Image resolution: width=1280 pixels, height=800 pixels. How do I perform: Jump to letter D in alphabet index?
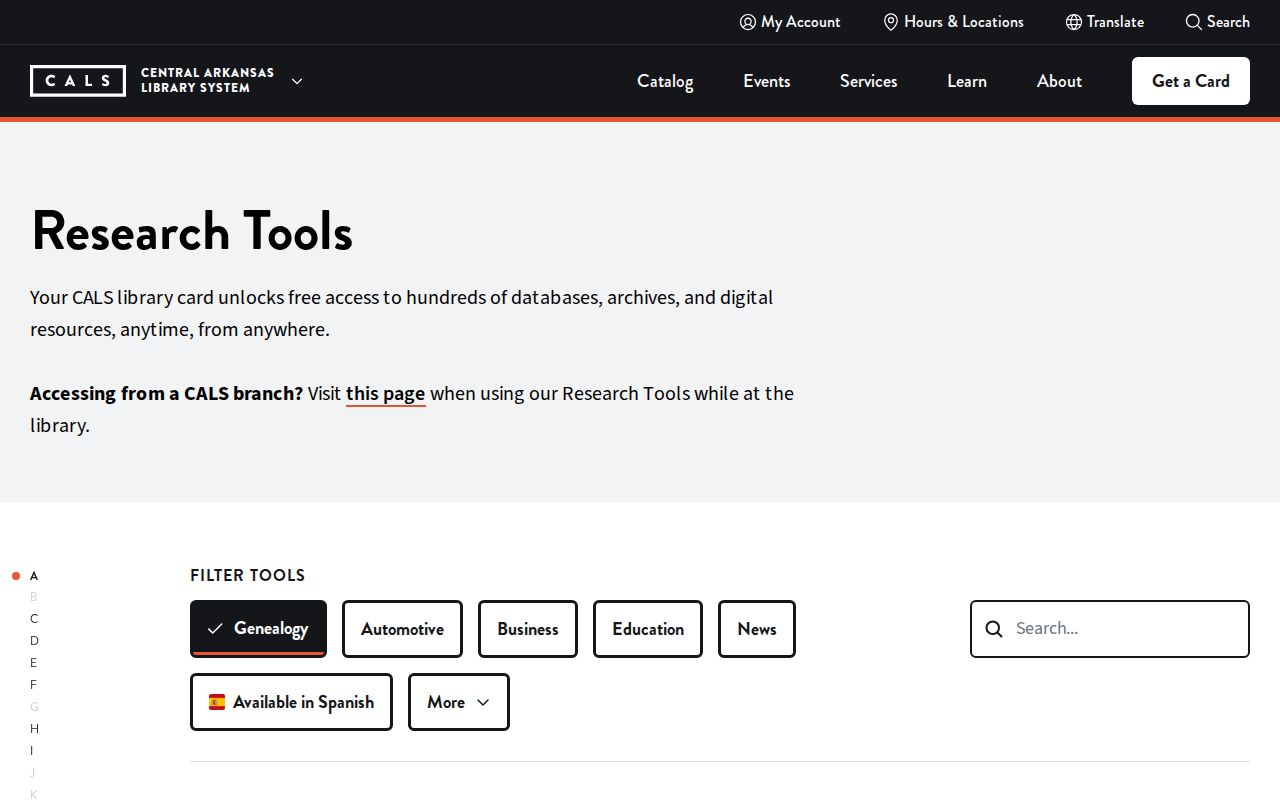point(34,641)
